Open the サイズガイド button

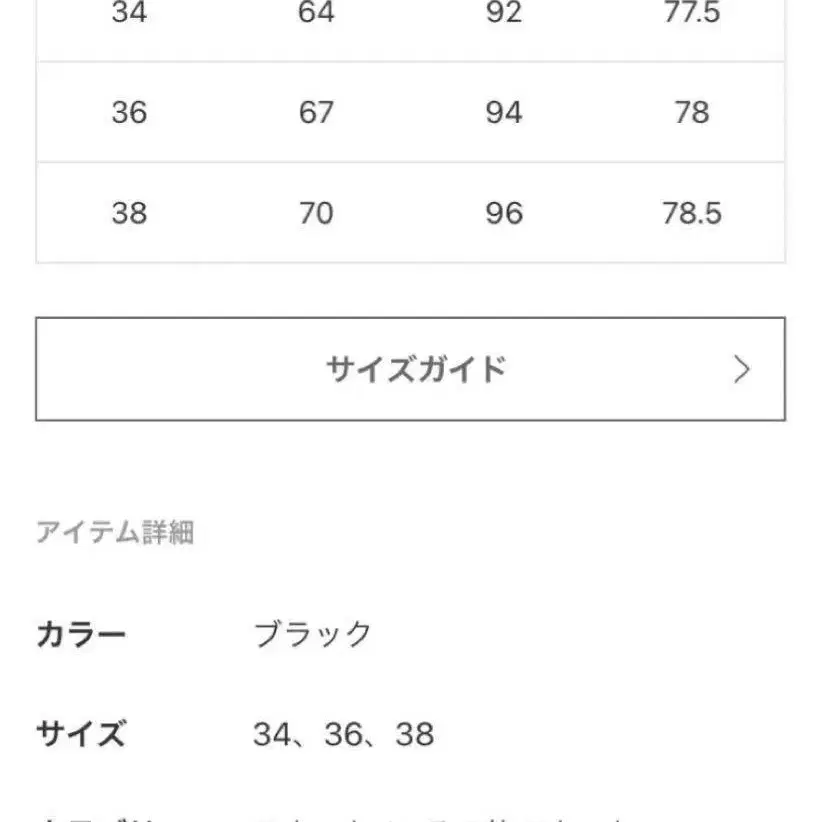click(410, 369)
